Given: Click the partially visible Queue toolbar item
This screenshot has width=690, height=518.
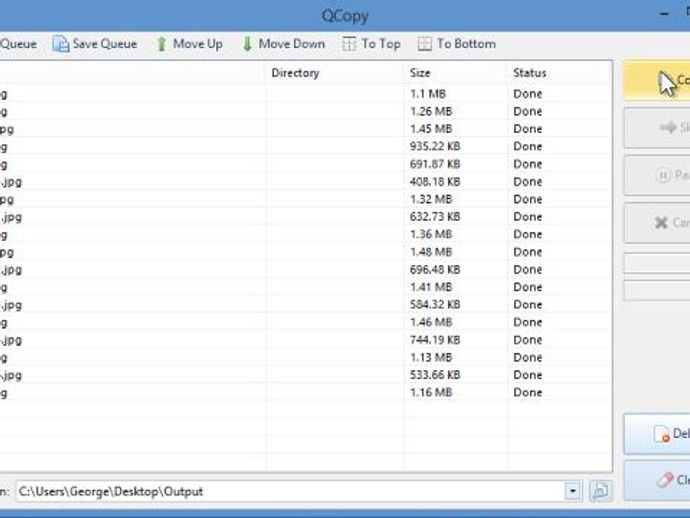Looking at the screenshot, I should click(x=18, y=44).
